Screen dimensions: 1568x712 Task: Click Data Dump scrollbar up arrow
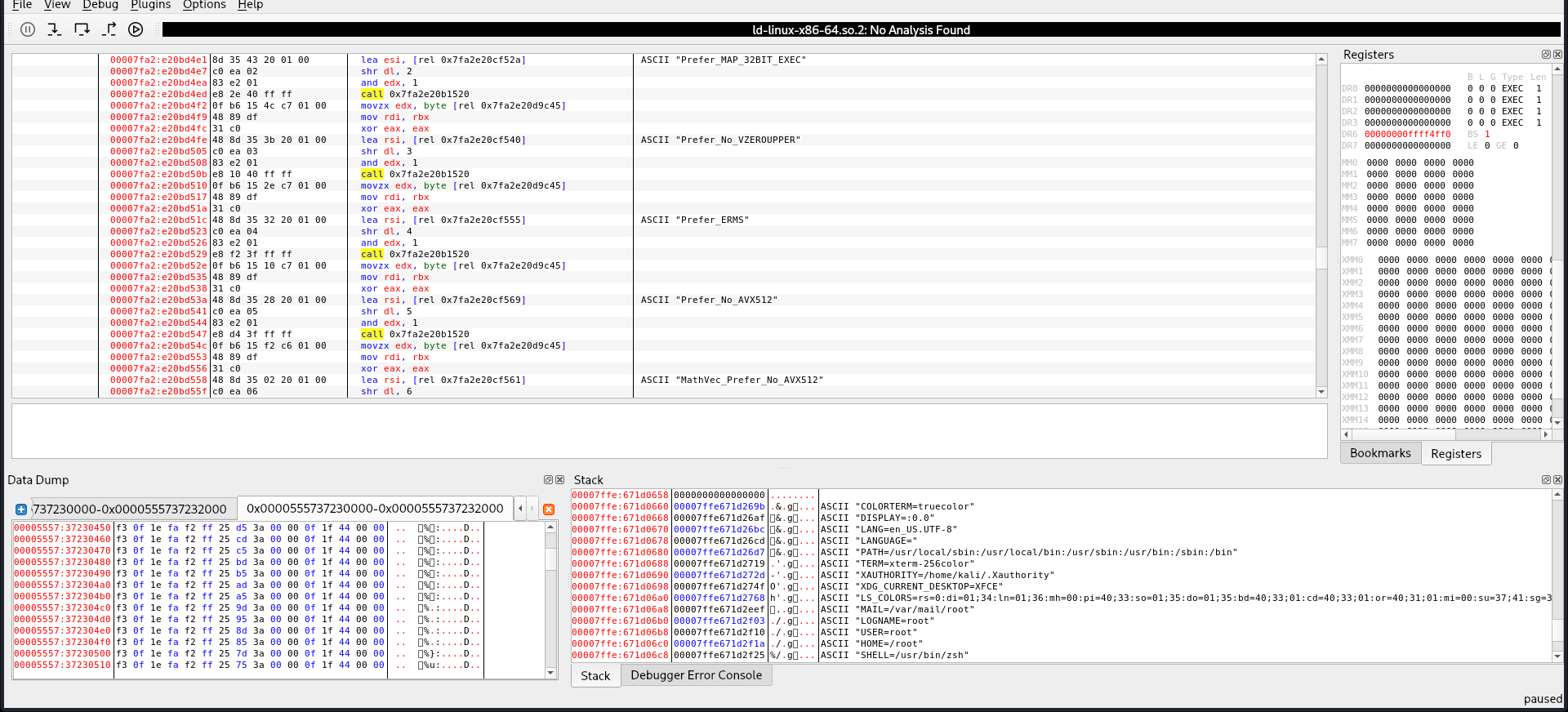click(550, 527)
